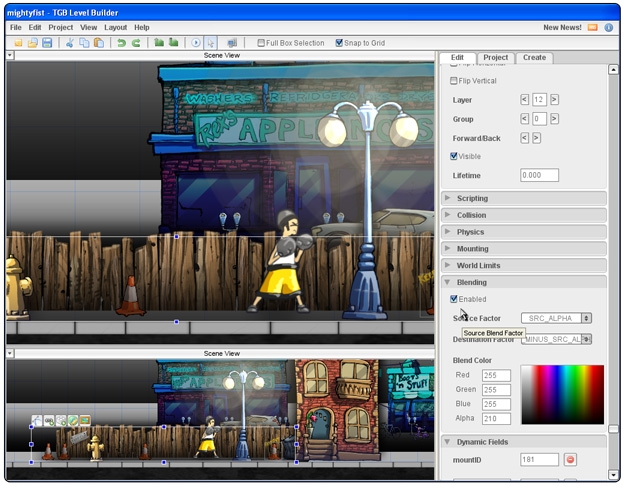Click the link-with-green-plus selection icon

[x=49, y=420]
